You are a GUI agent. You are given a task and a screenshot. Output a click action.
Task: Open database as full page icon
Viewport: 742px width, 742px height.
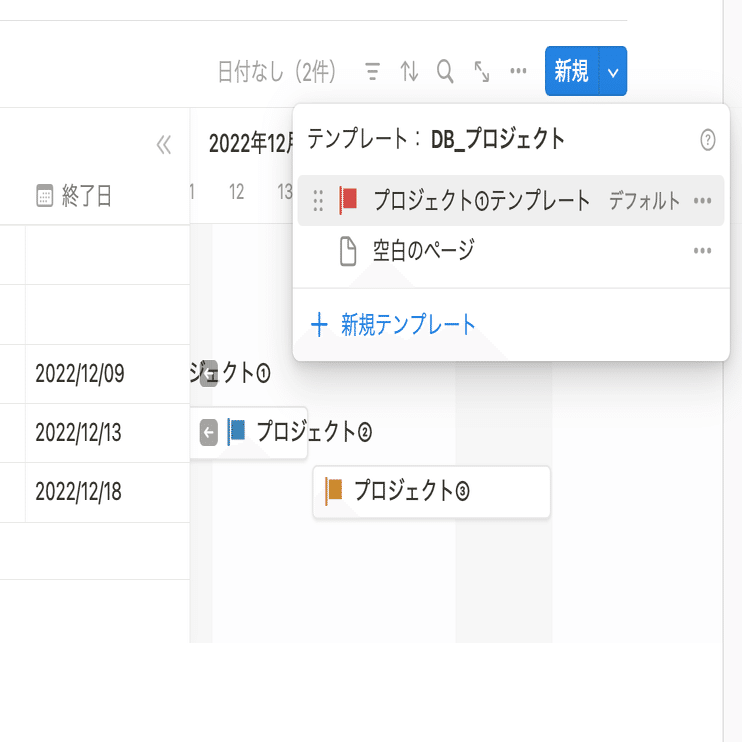click(x=482, y=71)
